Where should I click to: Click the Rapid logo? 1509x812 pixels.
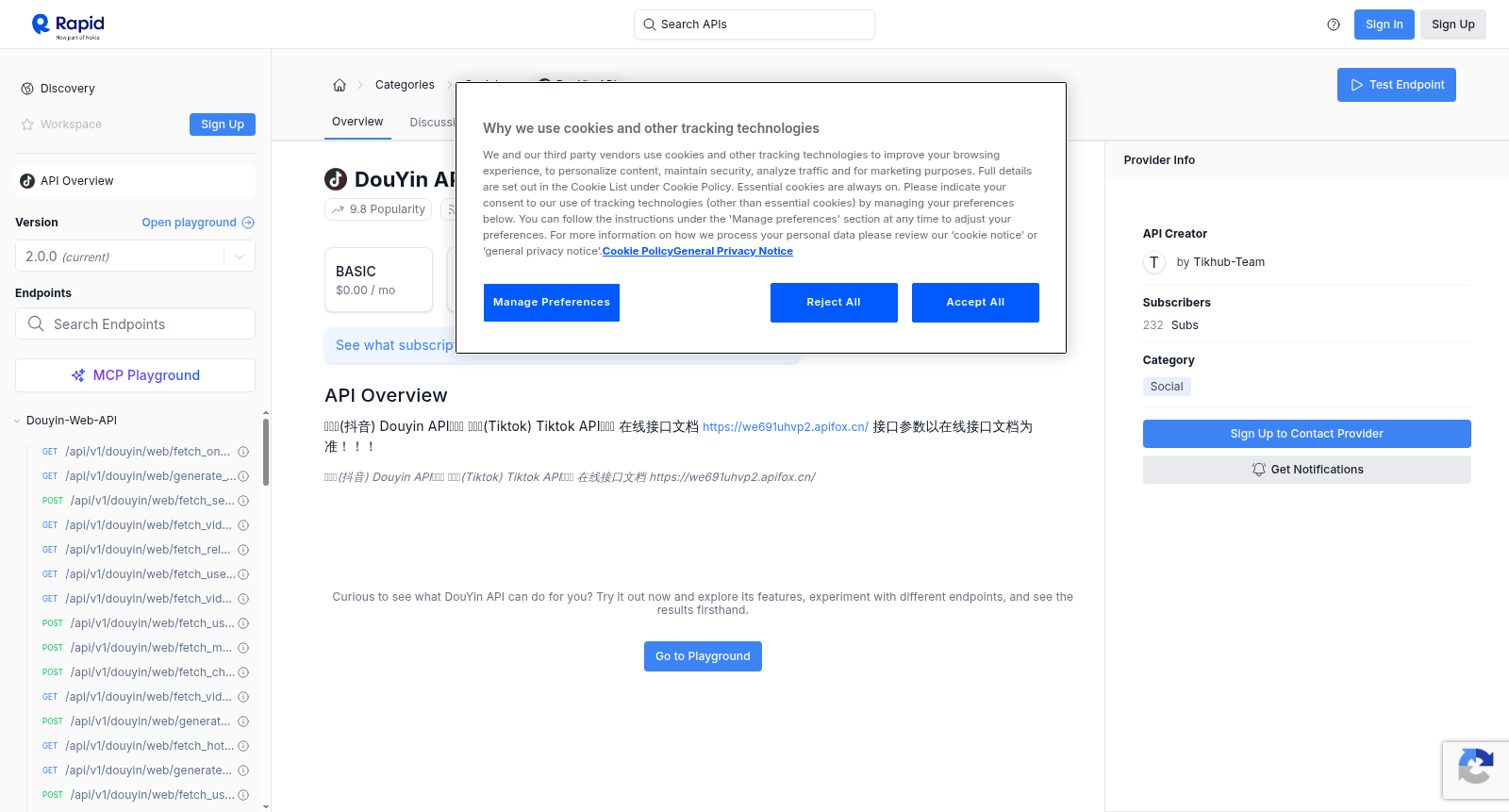click(68, 25)
